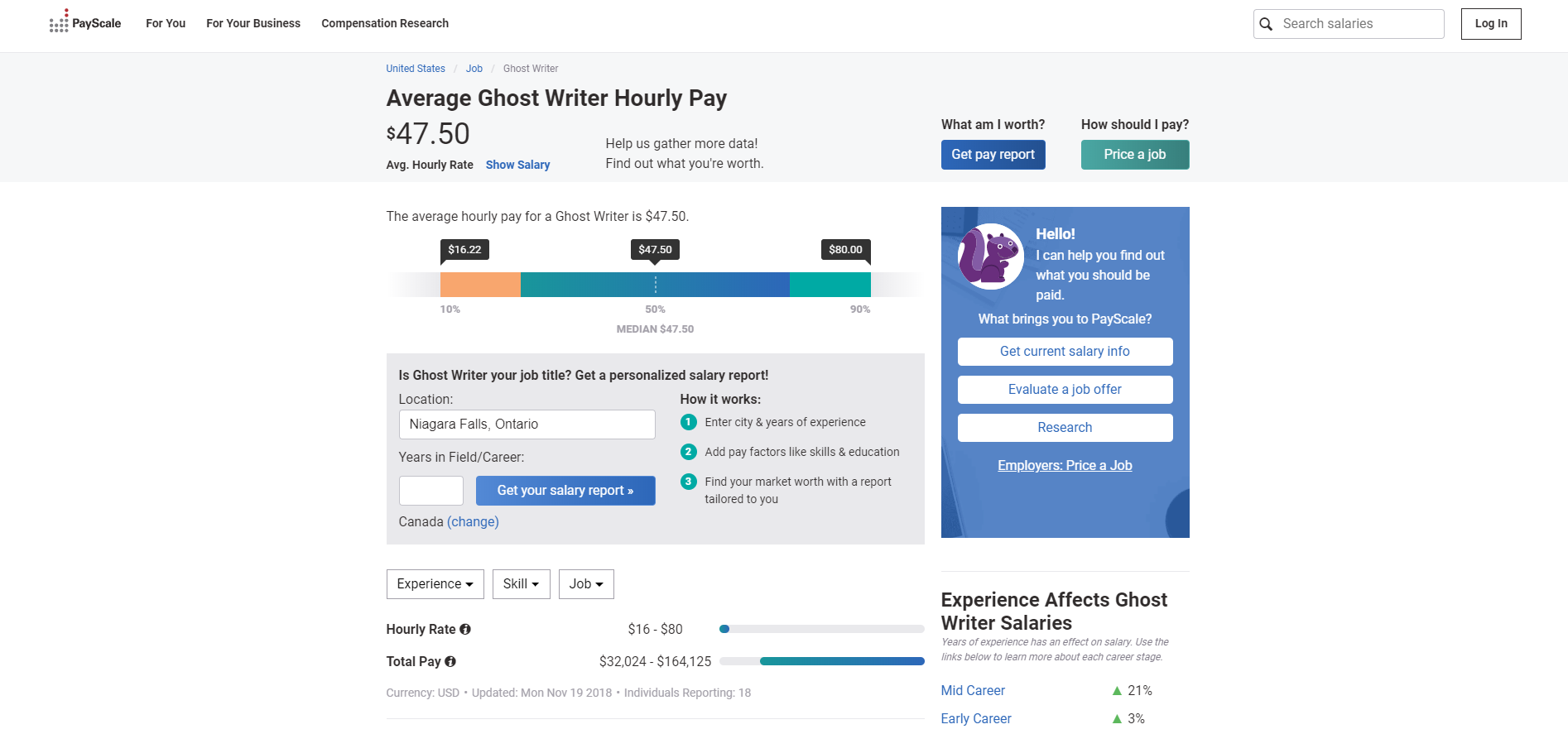The height and width of the screenshot is (734, 1568).
Task: Click the "3%" Early Career value
Action: [x=1136, y=718]
